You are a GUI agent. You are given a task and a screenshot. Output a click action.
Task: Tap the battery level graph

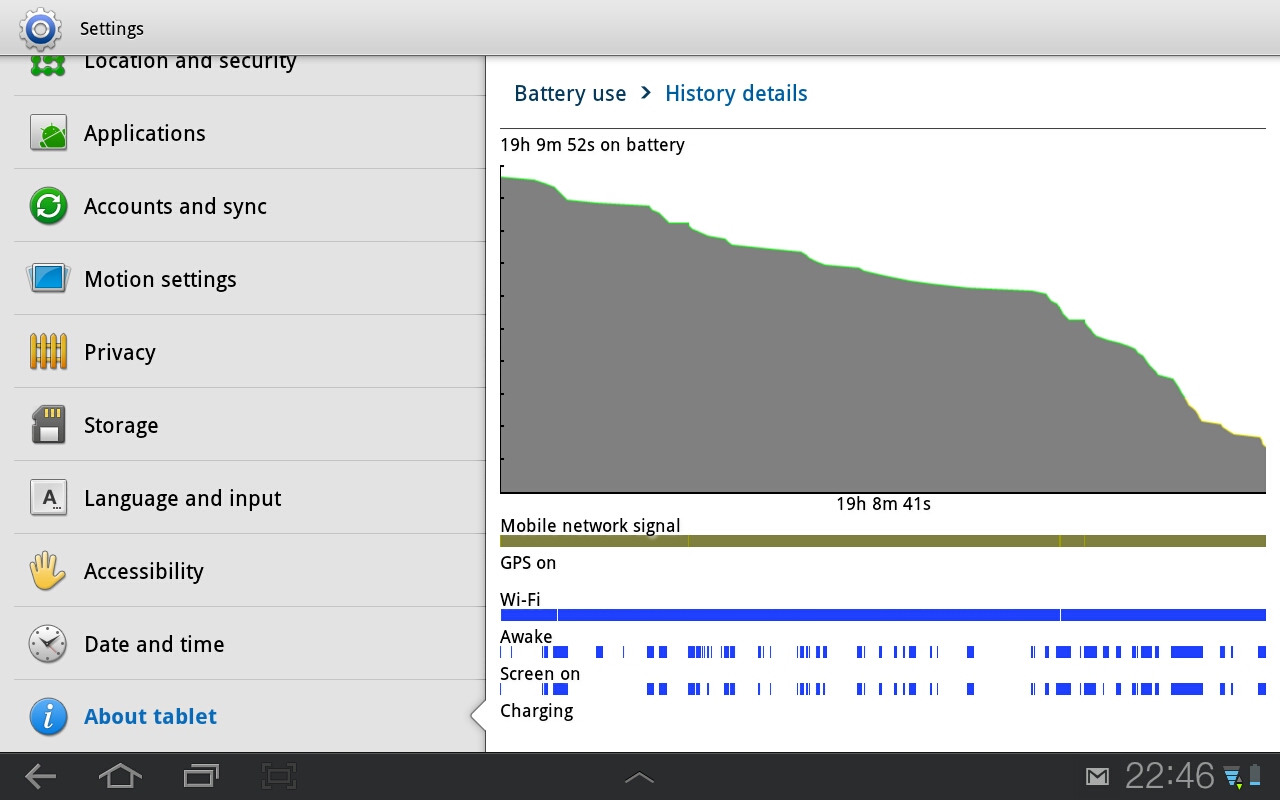[883, 329]
